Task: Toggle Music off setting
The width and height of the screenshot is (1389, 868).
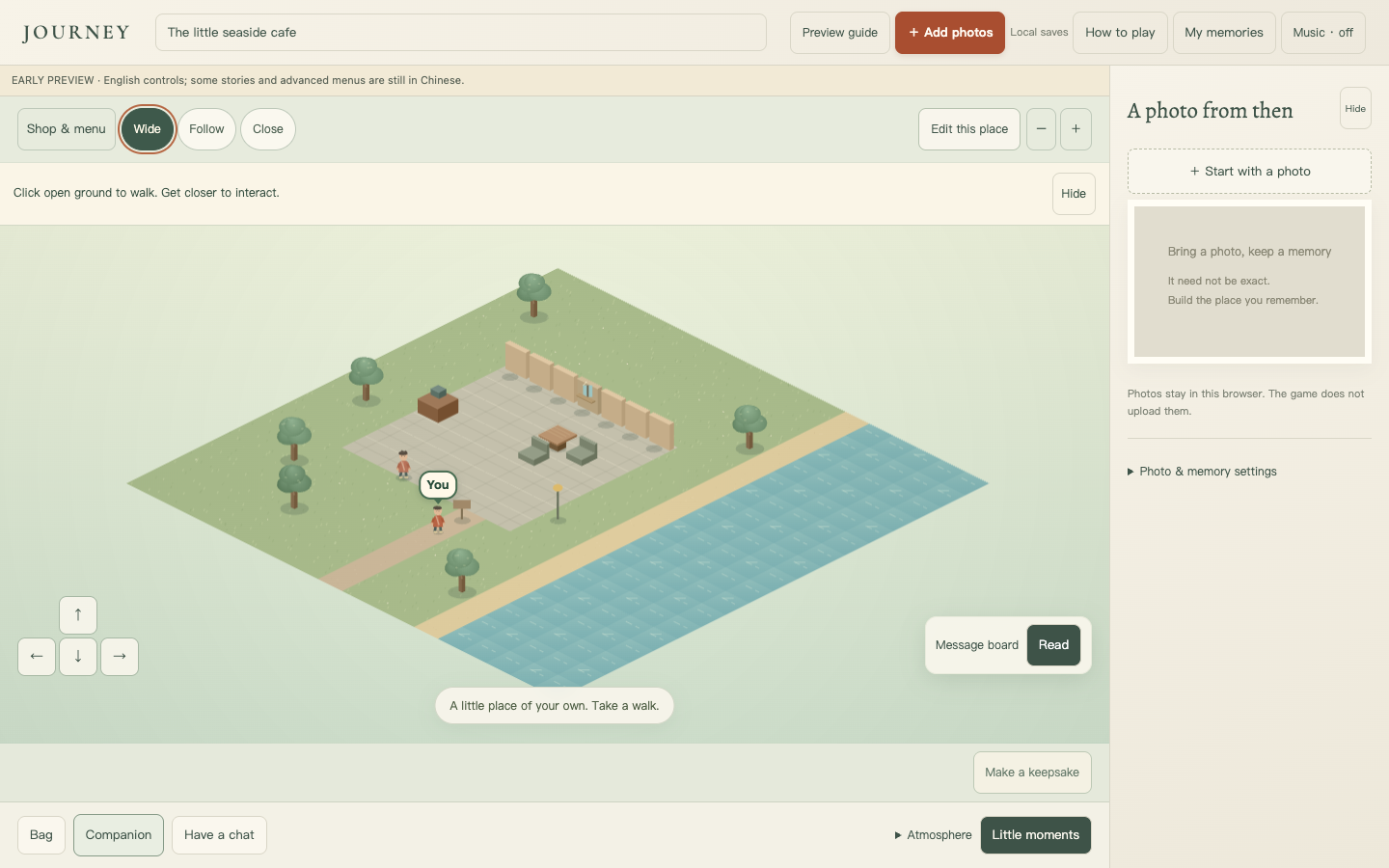Action: (1322, 33)
